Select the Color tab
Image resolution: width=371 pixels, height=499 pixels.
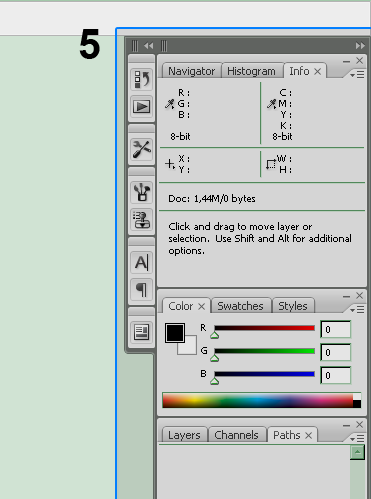[x=181, y=306]
